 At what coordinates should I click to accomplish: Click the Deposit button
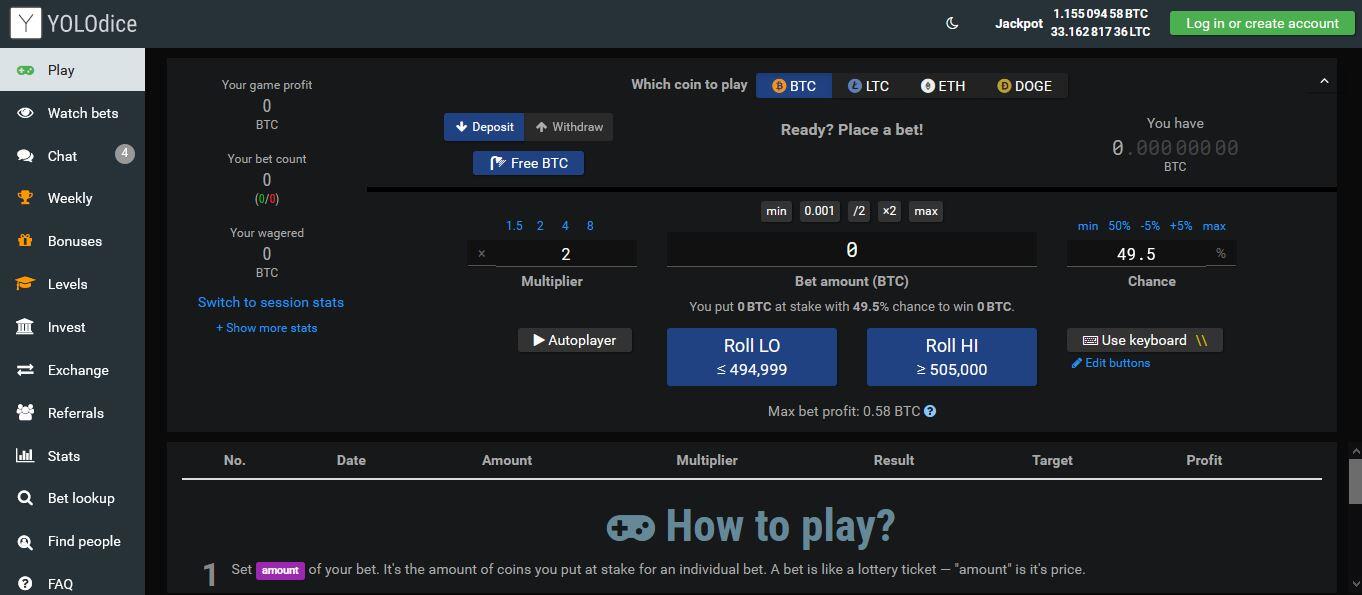484,127
